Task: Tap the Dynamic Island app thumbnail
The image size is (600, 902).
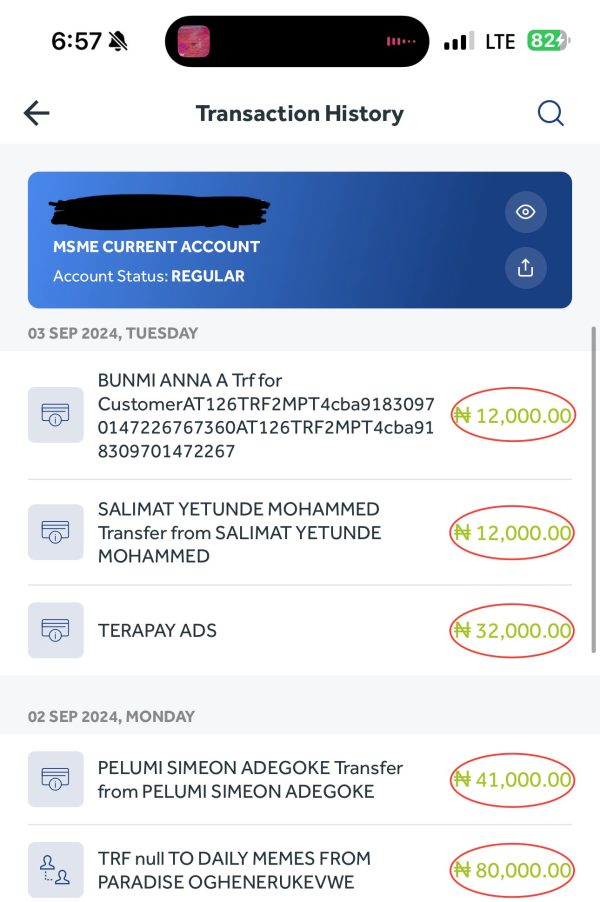Action: [194, 41]
